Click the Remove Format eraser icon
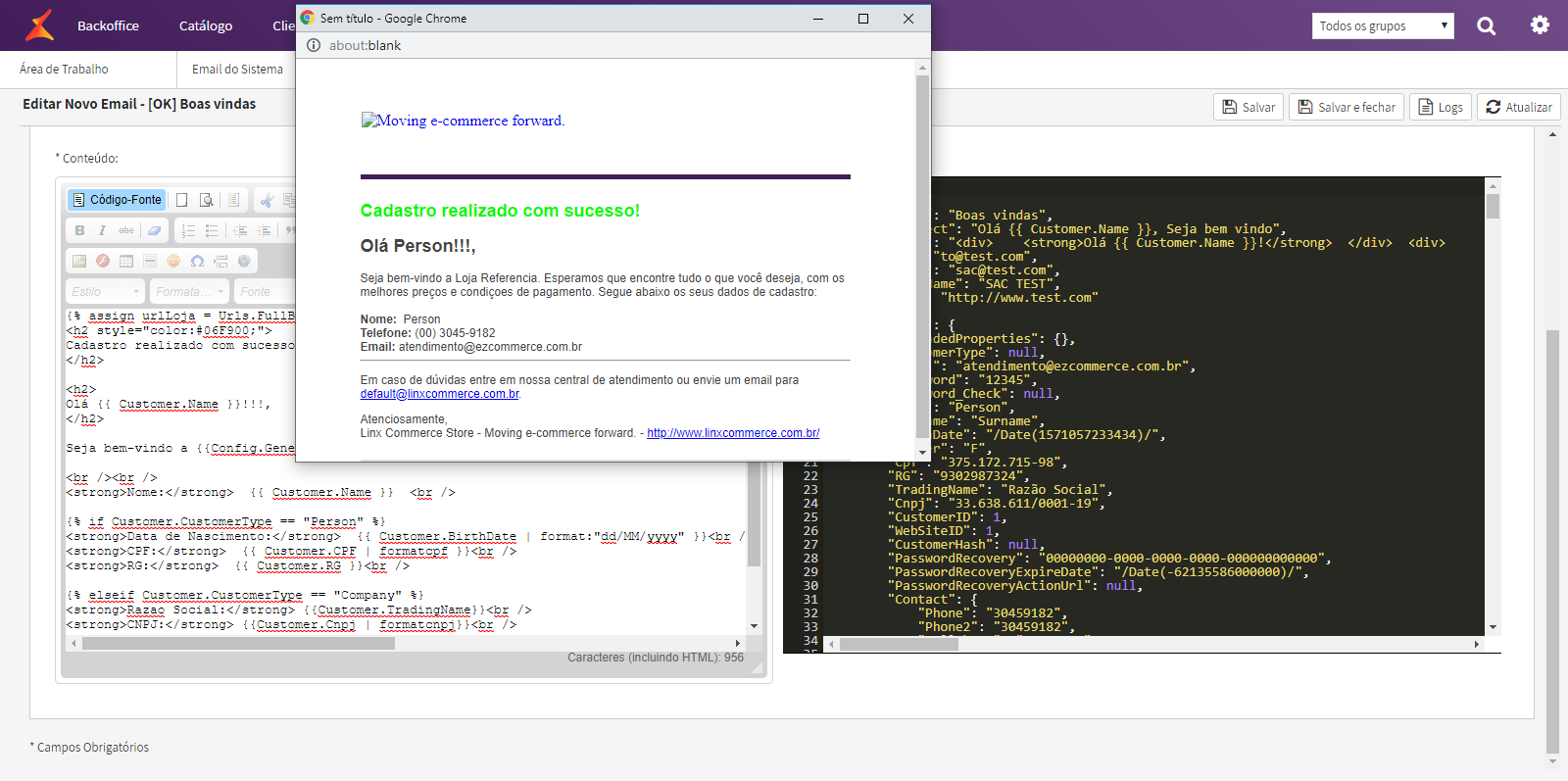1568x781 pixels. pos(154,230)
